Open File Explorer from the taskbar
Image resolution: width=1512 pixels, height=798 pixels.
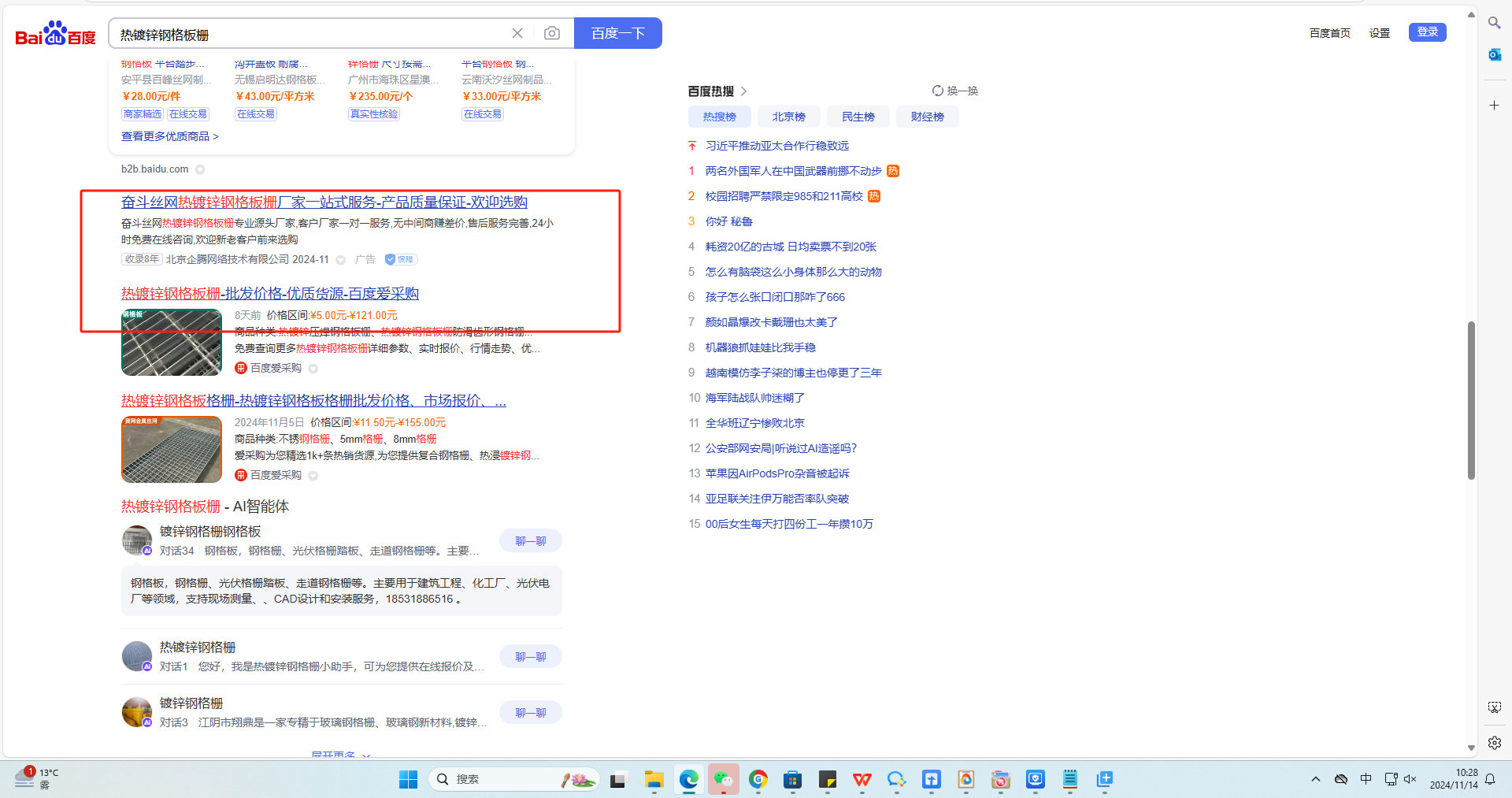(x=654, y=779)
